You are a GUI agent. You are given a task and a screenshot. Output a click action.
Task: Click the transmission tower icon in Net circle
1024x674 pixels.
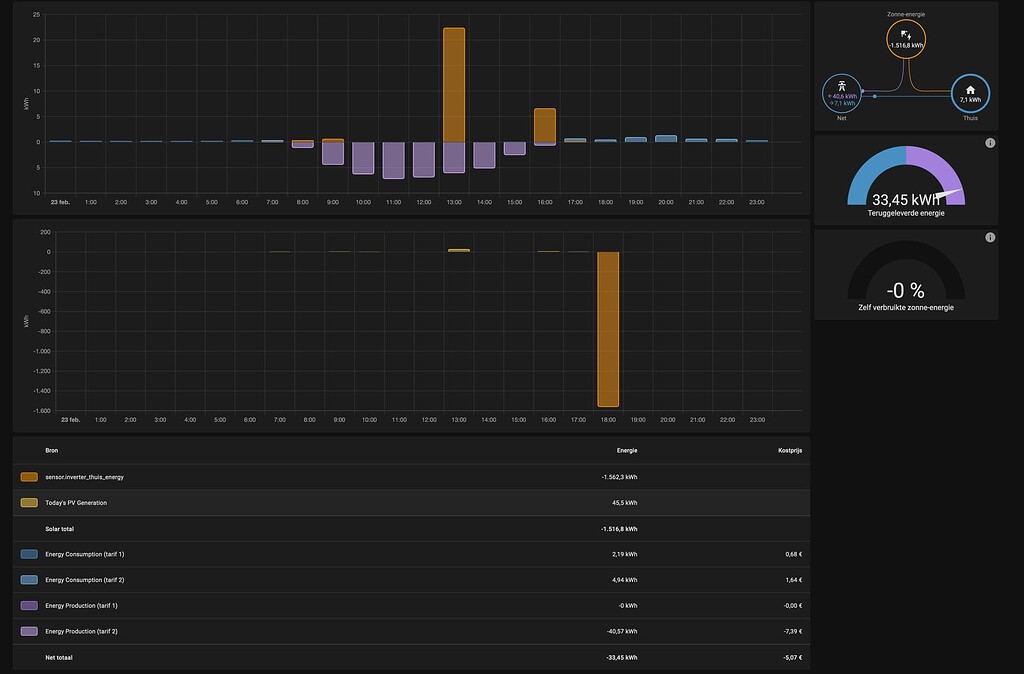[841, 86]
